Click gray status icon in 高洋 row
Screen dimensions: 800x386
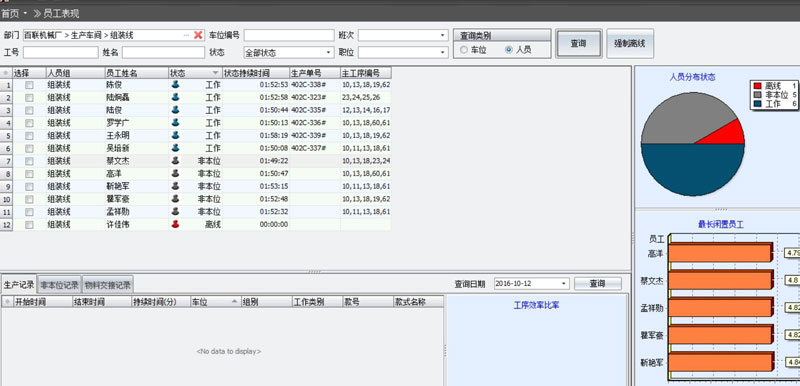176,173
